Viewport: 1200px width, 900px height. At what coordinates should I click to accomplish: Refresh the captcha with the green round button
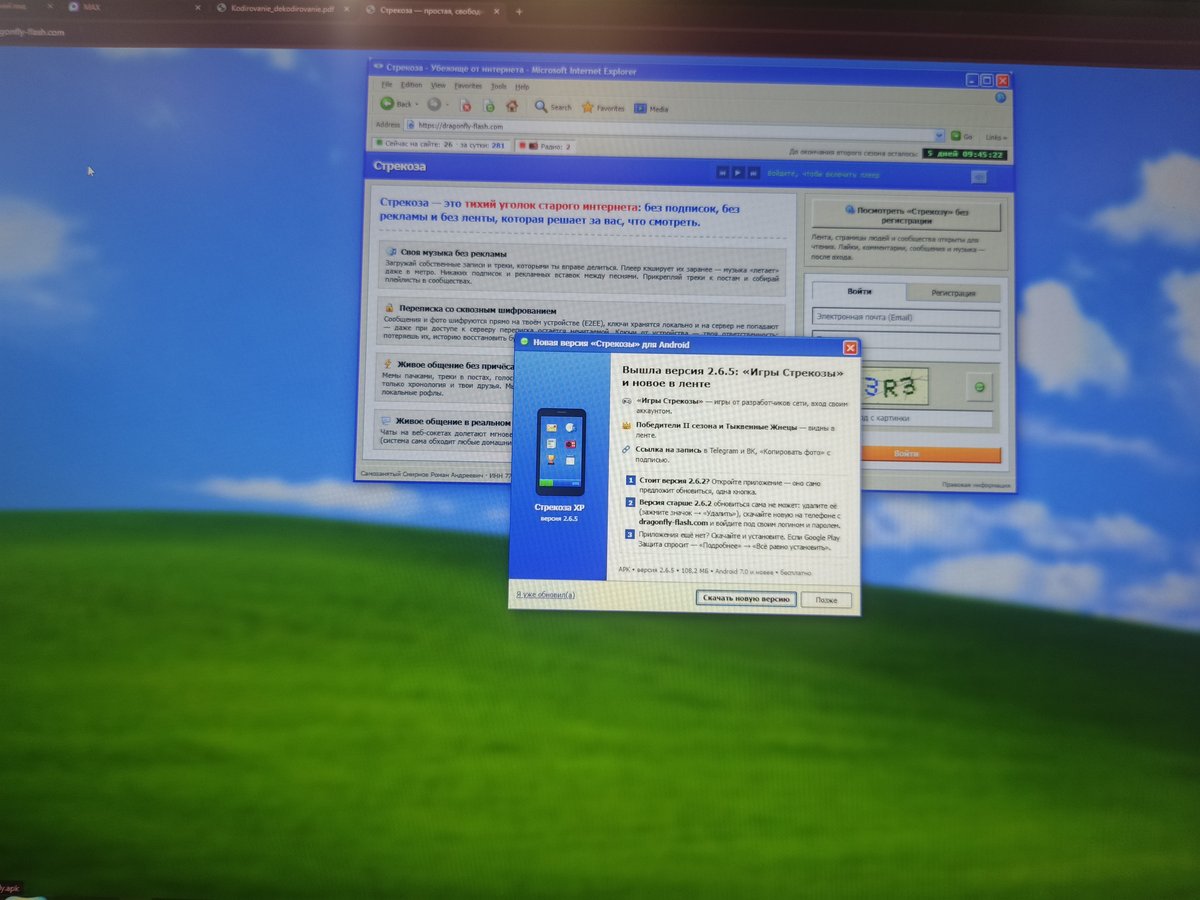point(980,387)
